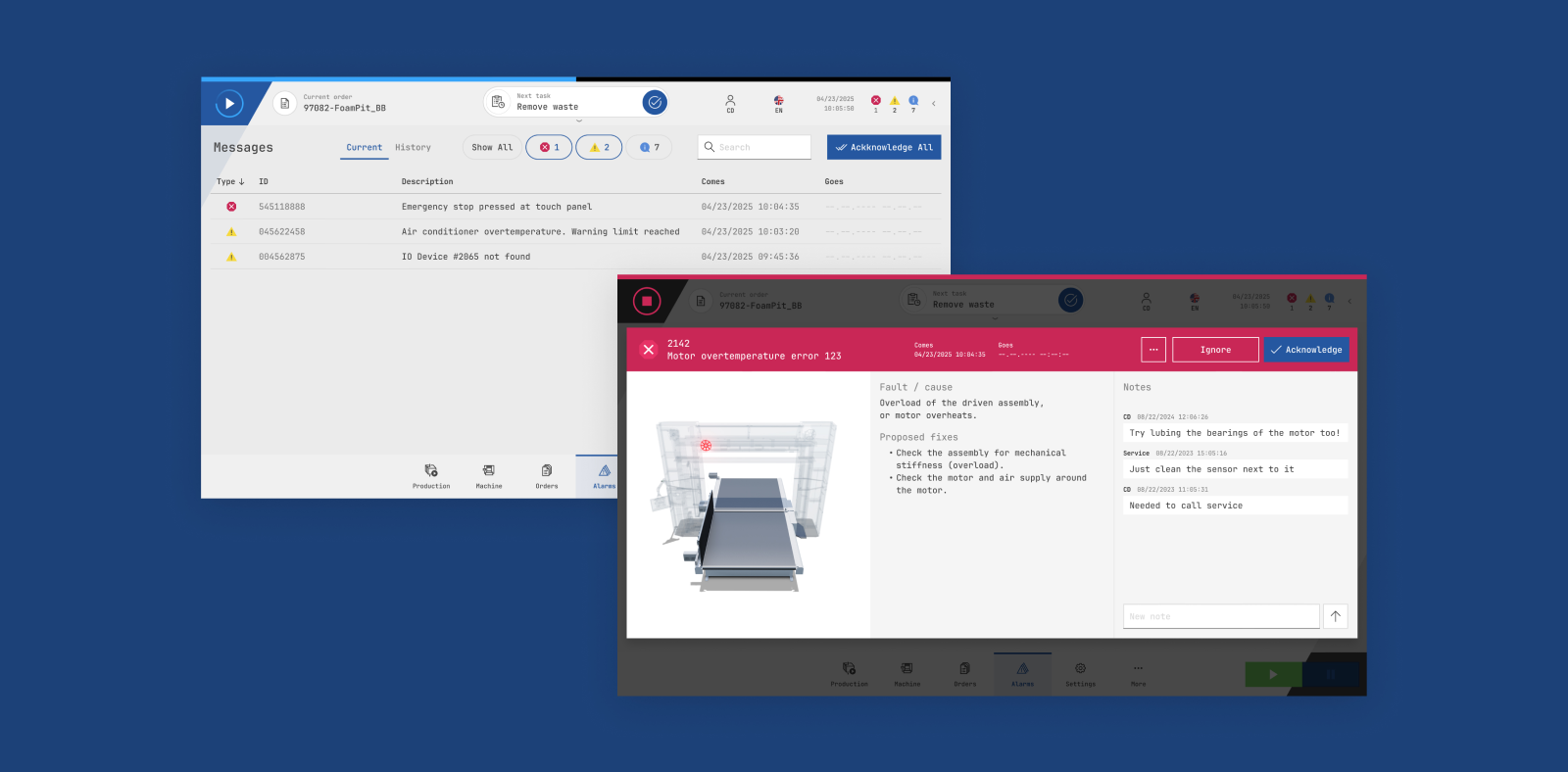The height and width of the screenshot is (772, 1568).
Task: Open the CD user profile icon
Action: (730, 102)
